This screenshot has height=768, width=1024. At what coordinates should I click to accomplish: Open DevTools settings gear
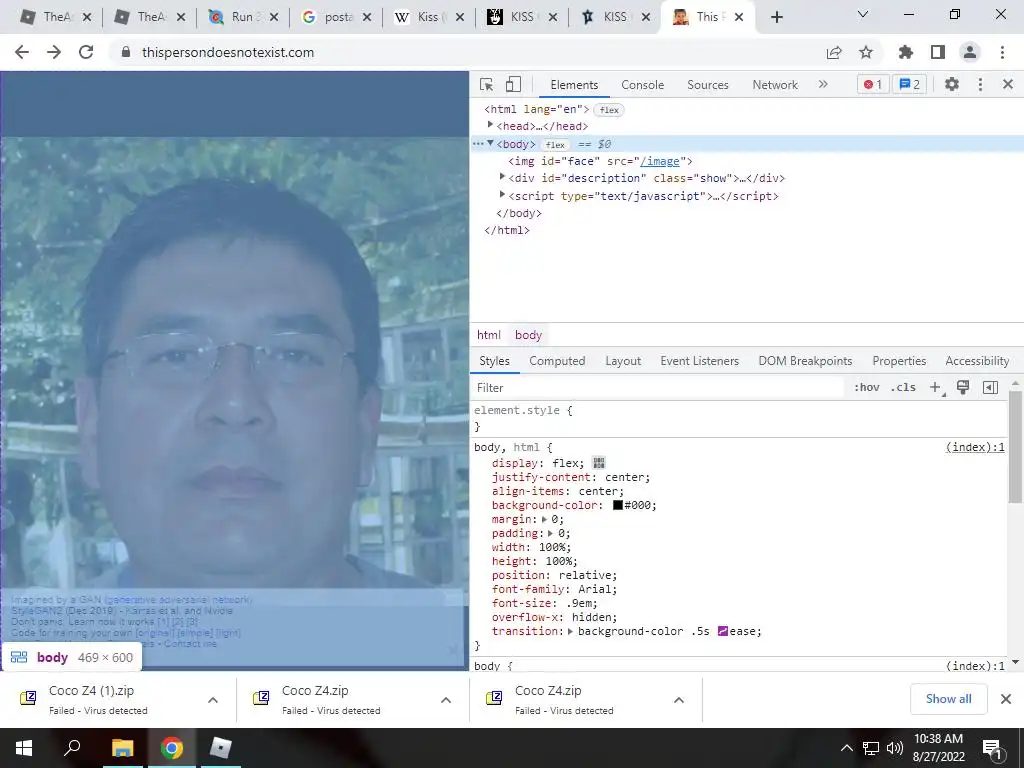pyautogui.click(x=952, y=84)
